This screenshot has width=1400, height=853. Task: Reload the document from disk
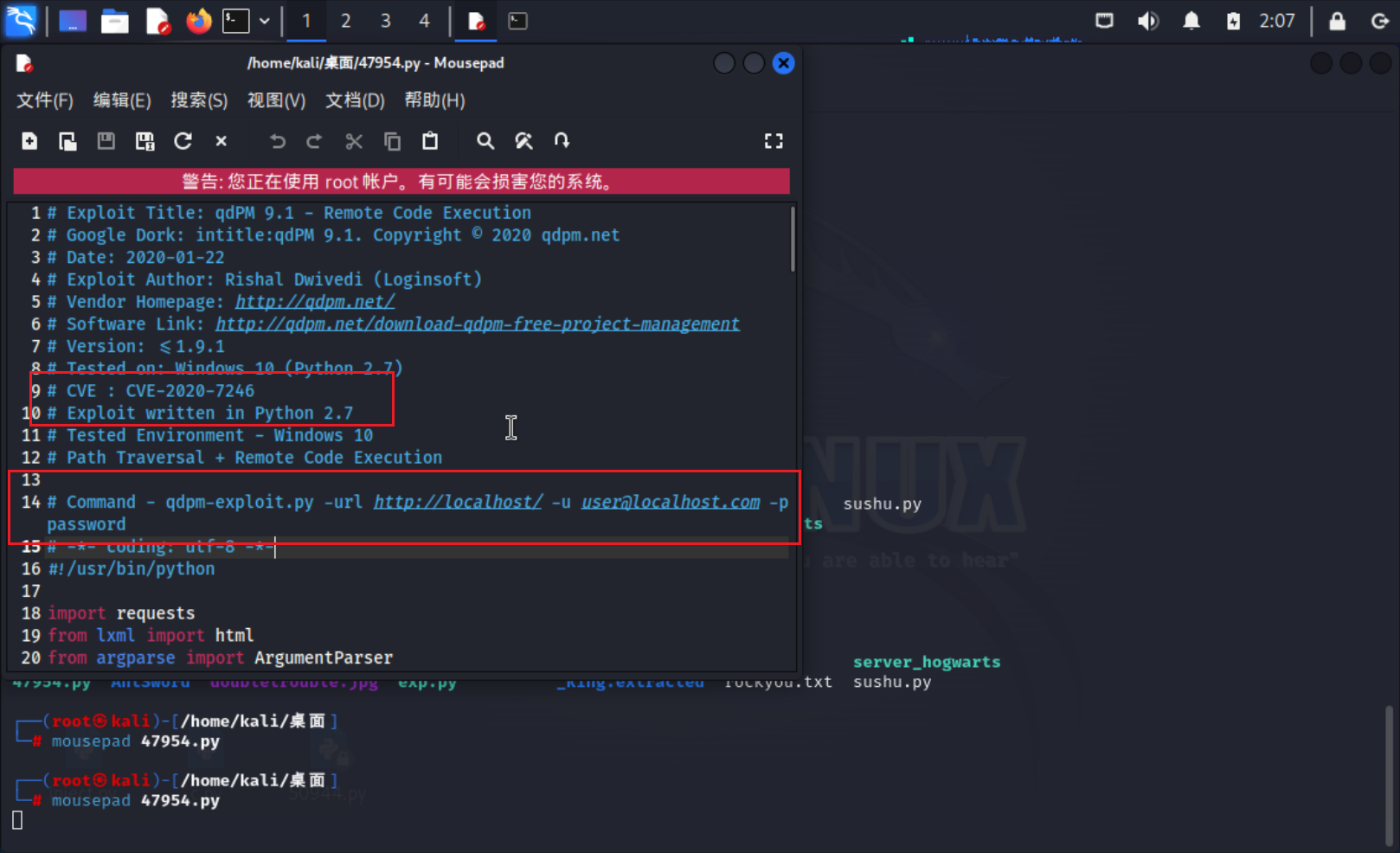click(183, 141)
